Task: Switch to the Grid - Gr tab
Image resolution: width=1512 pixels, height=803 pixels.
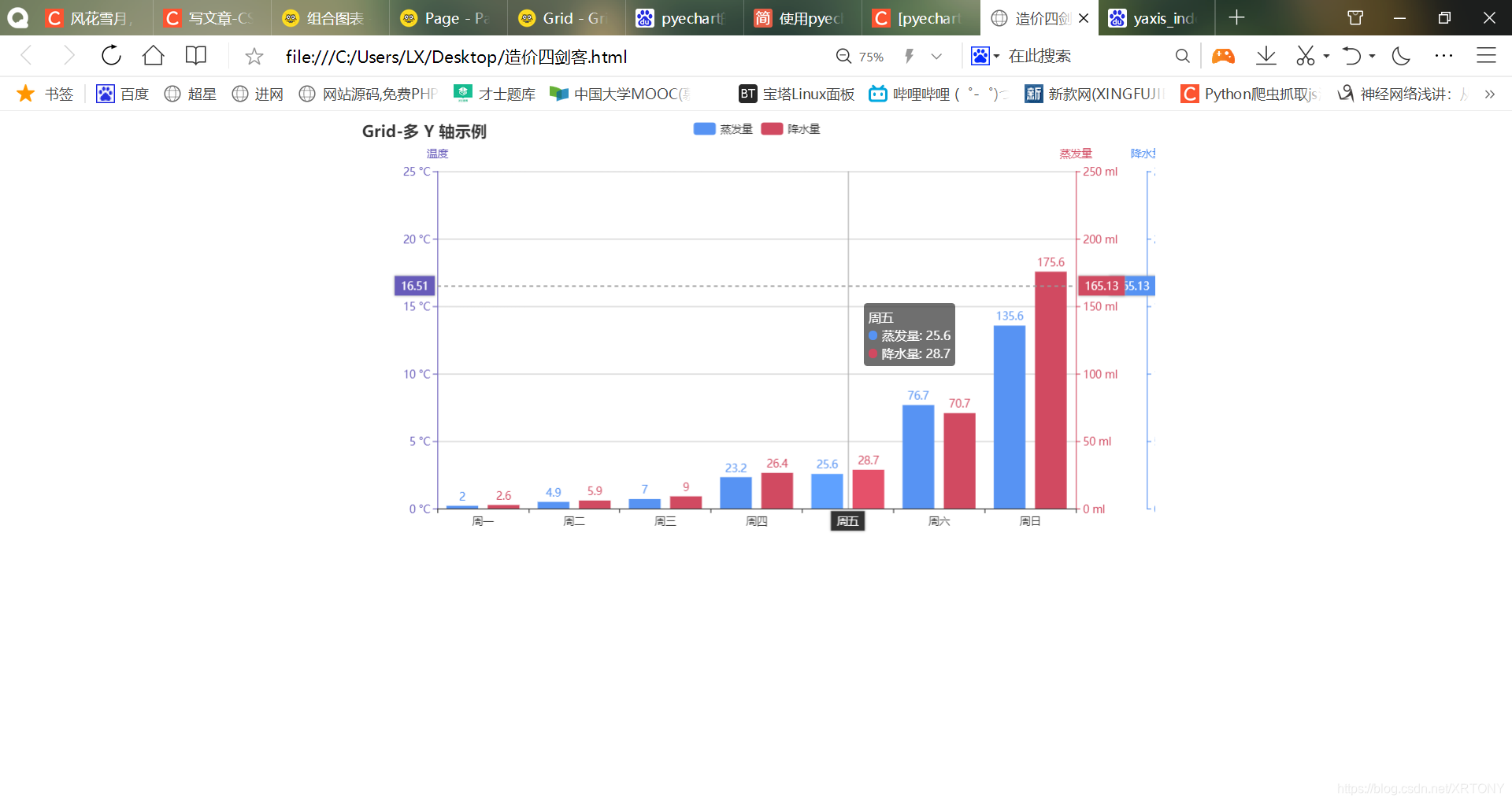Action: [568, 18]
